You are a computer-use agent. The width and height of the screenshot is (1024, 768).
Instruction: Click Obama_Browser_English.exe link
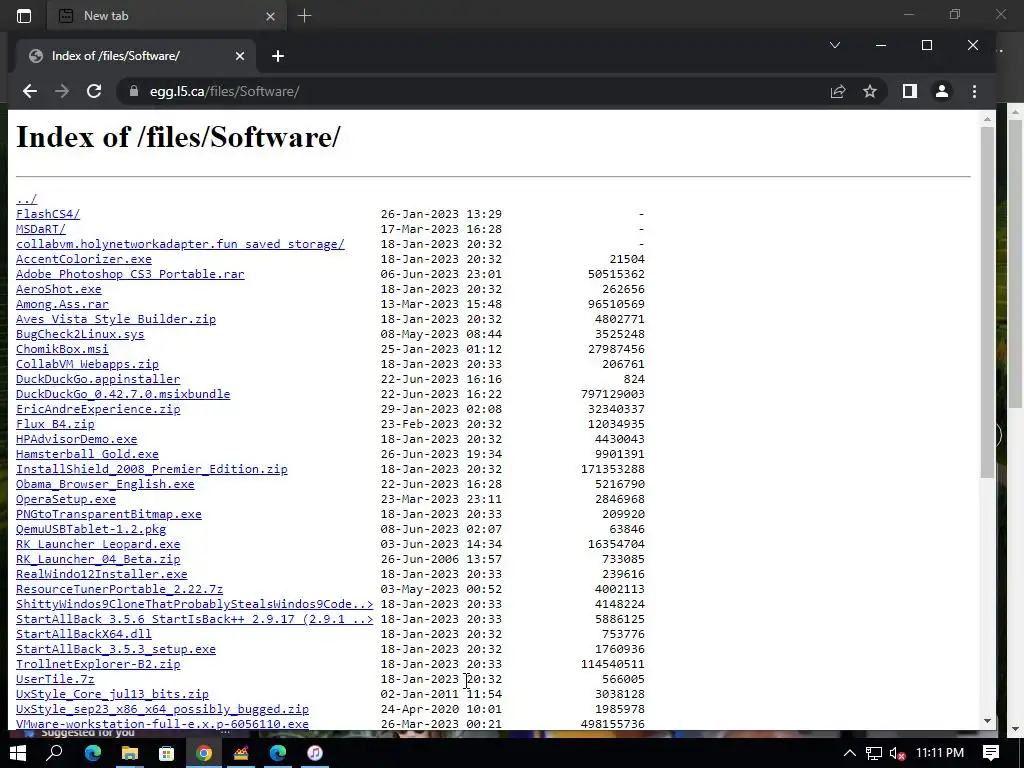pos(105,484)
